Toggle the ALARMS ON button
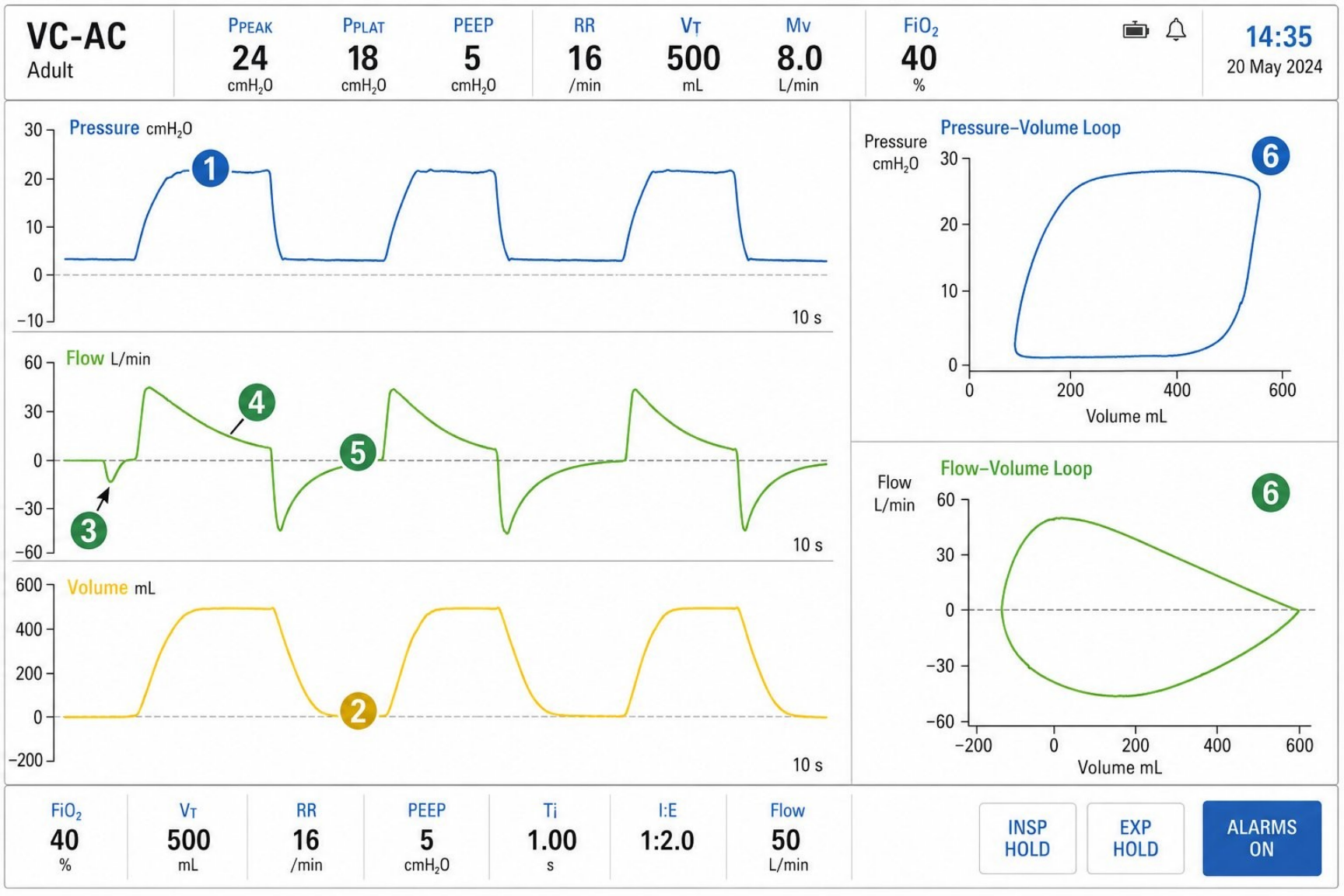The image size is (1344, 896). [x=1262, y=838]
